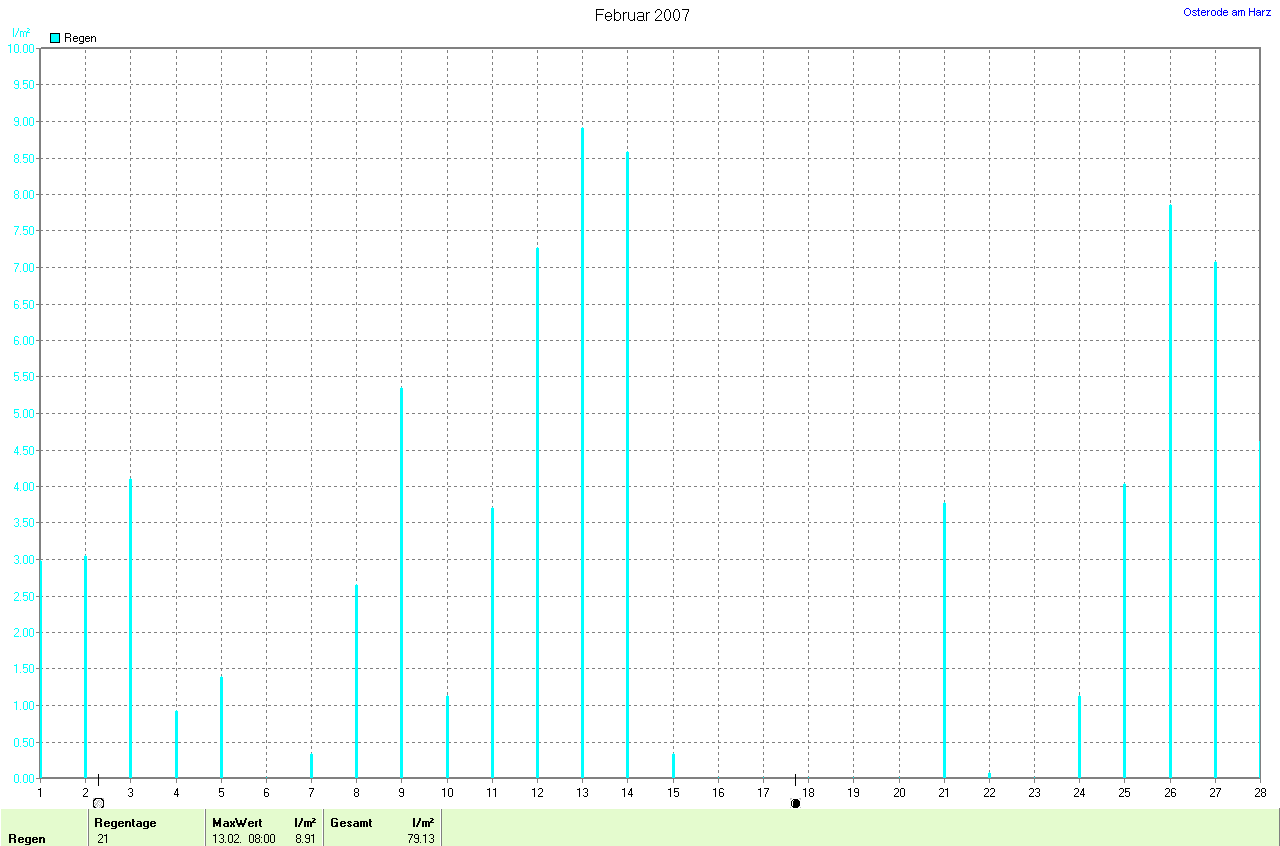Select the 8.91 max value cell
Viewport: 1280px width, 846px height.
[305, 839]
